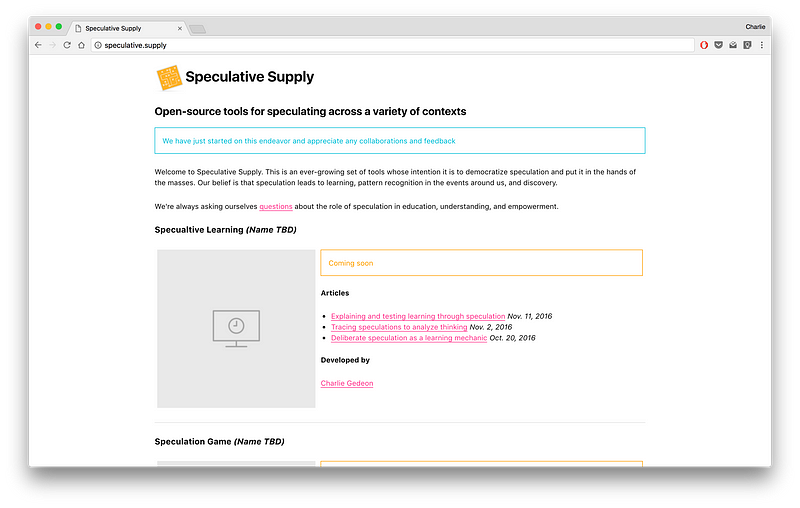This screenshot has height=508, width=800.
Task: Click the red Opera extension icon
Action: click(704, 45)
